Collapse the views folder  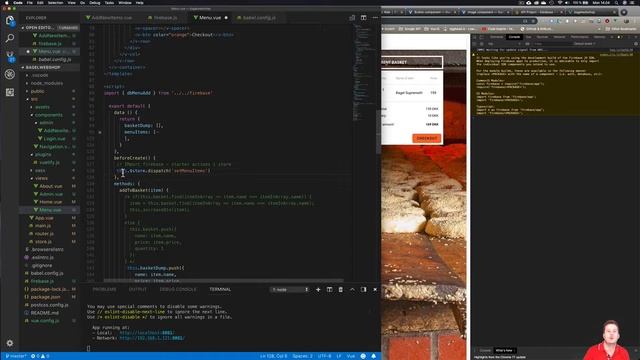[41, 178]
